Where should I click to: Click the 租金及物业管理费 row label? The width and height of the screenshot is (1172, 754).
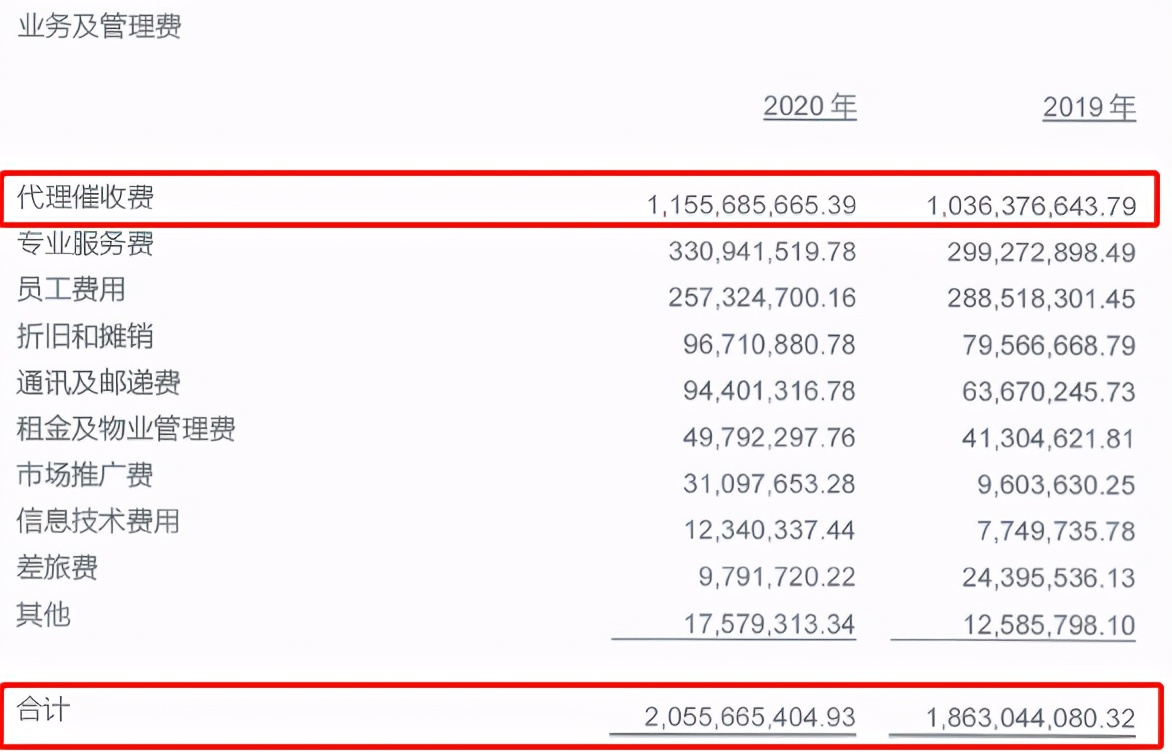[126, 429]
